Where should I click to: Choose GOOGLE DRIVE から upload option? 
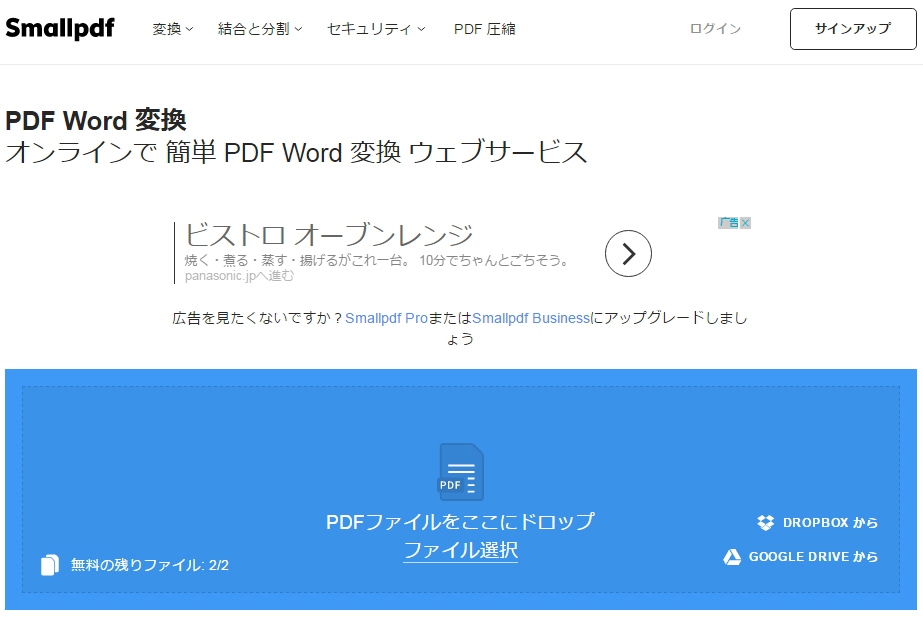tap(801, 556)
